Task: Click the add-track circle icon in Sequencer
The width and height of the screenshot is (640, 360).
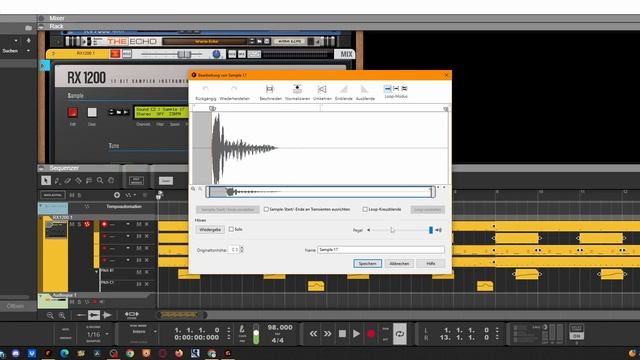Action: point(117,195)
